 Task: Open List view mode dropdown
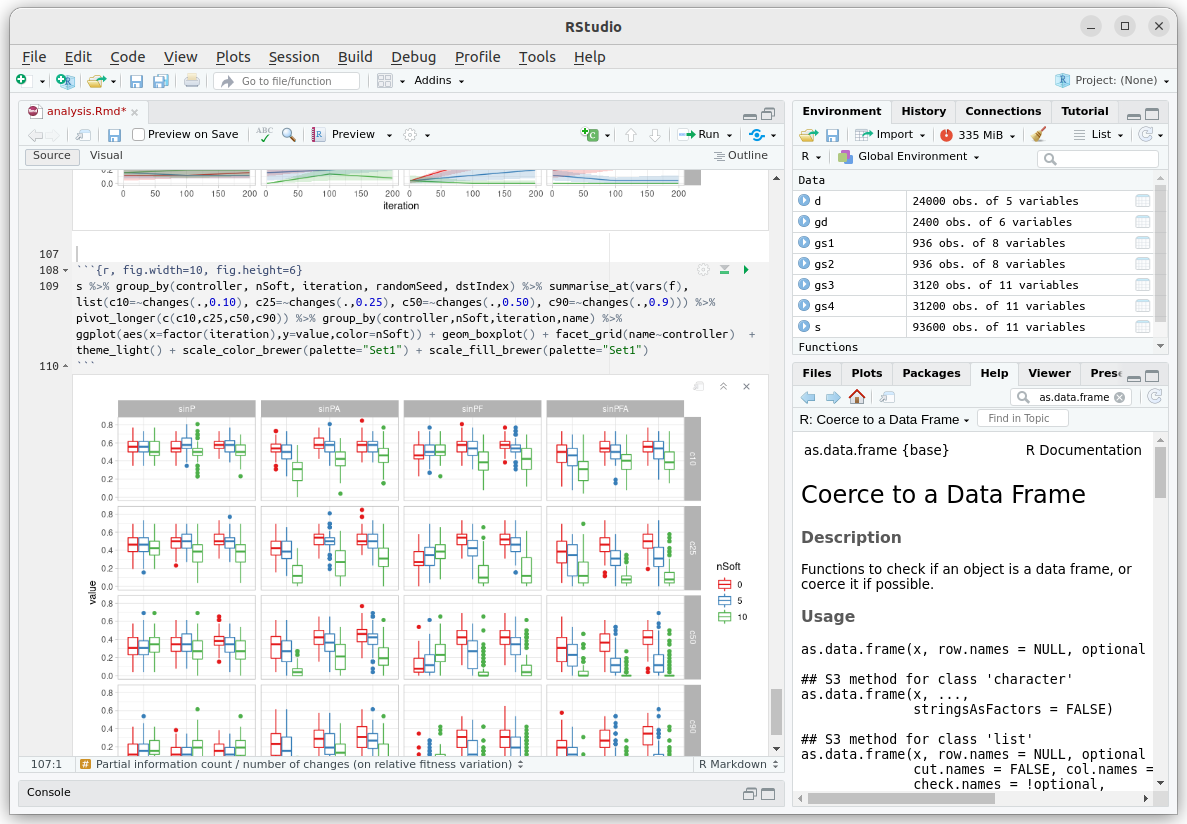click(1098, 134)
